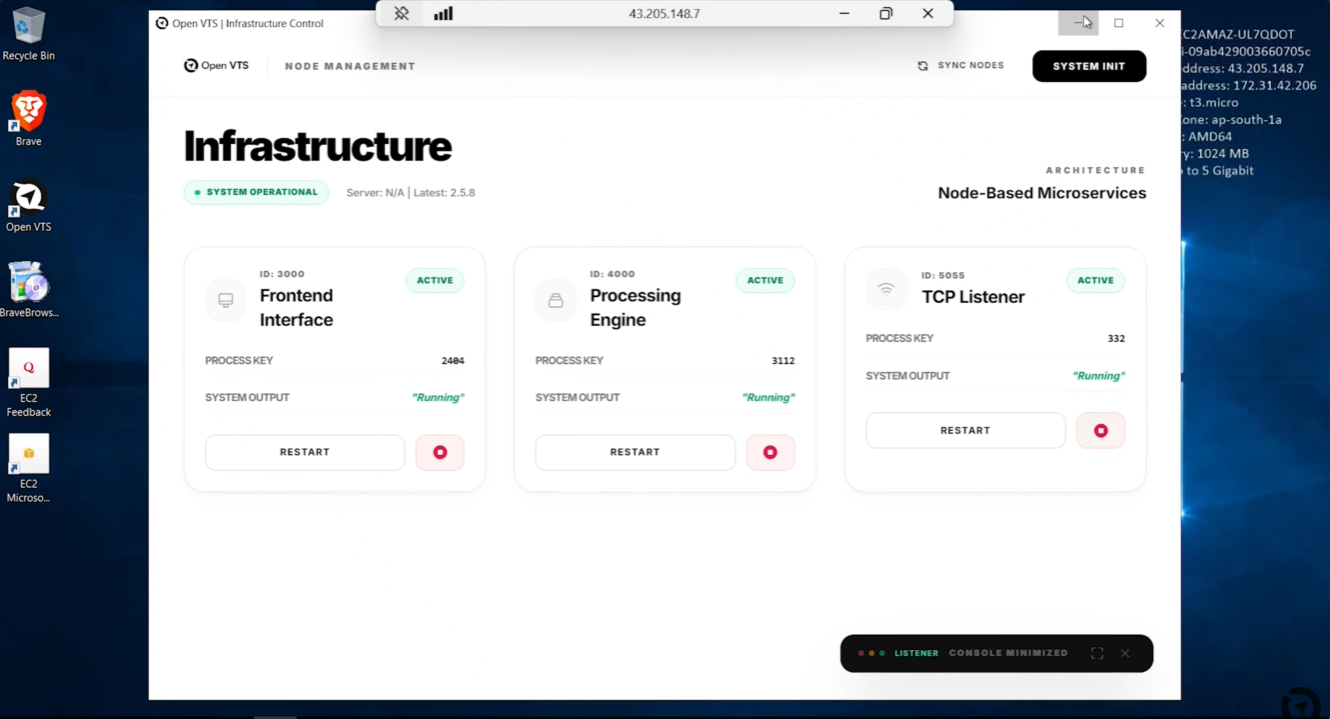Stop the TCP Listener node

coord(1101,430)
